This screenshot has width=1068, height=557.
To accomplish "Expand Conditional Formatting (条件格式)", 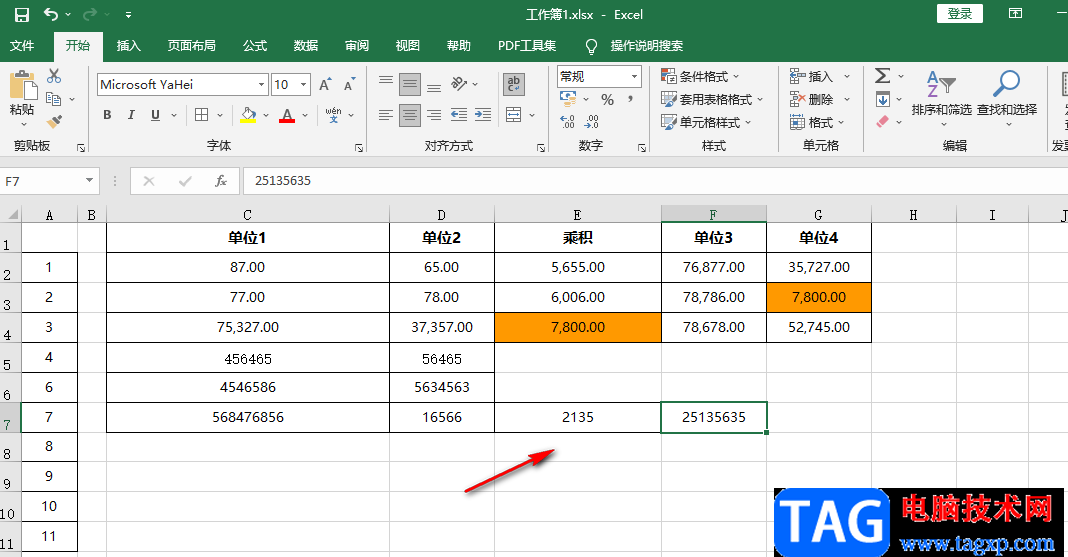I will (700, 76).
